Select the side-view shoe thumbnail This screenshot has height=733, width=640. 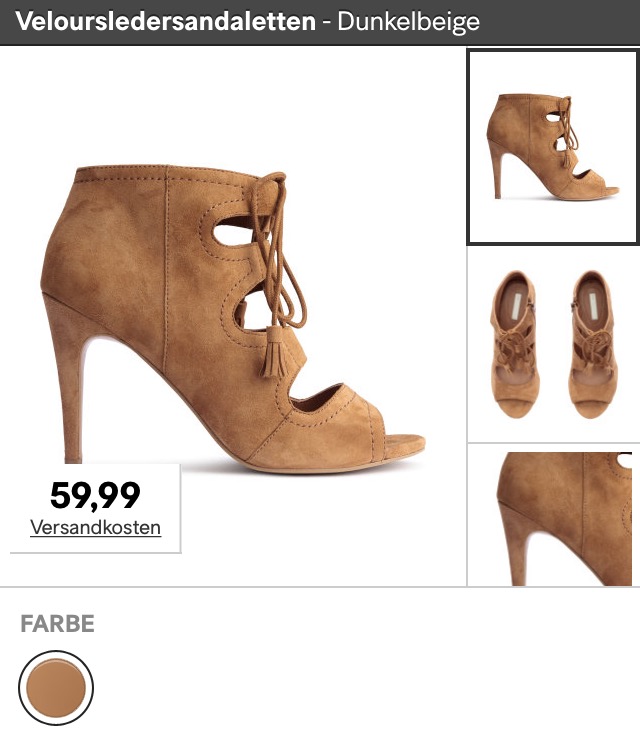point(553,147)
